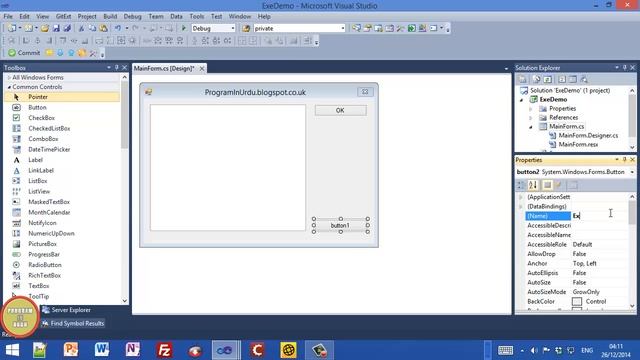This screenshot has width=640, height=360.
Task: Click BackColor property color swatch
Action: [577, 302]
